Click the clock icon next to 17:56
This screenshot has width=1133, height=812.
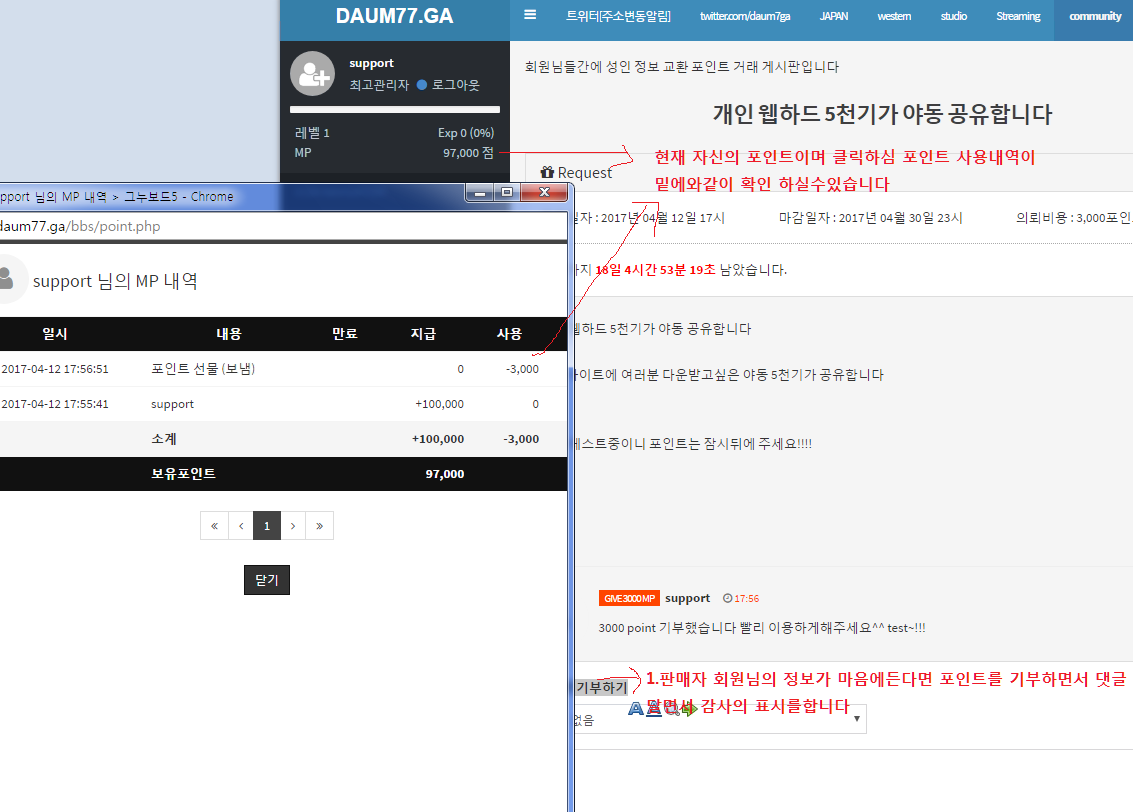[x=728, y=598]
